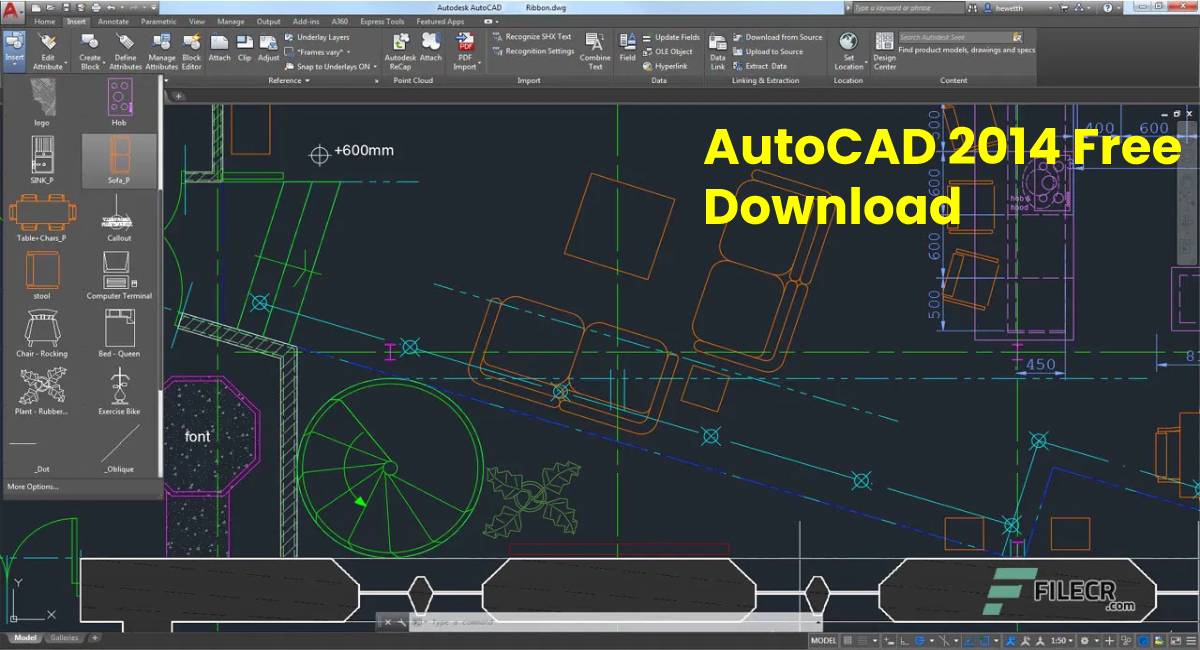This screenshot has height=650, width=1200.
Task: Toggle MODEL space button in status bar
Action: pyautogui.click(x=823, y=641)
